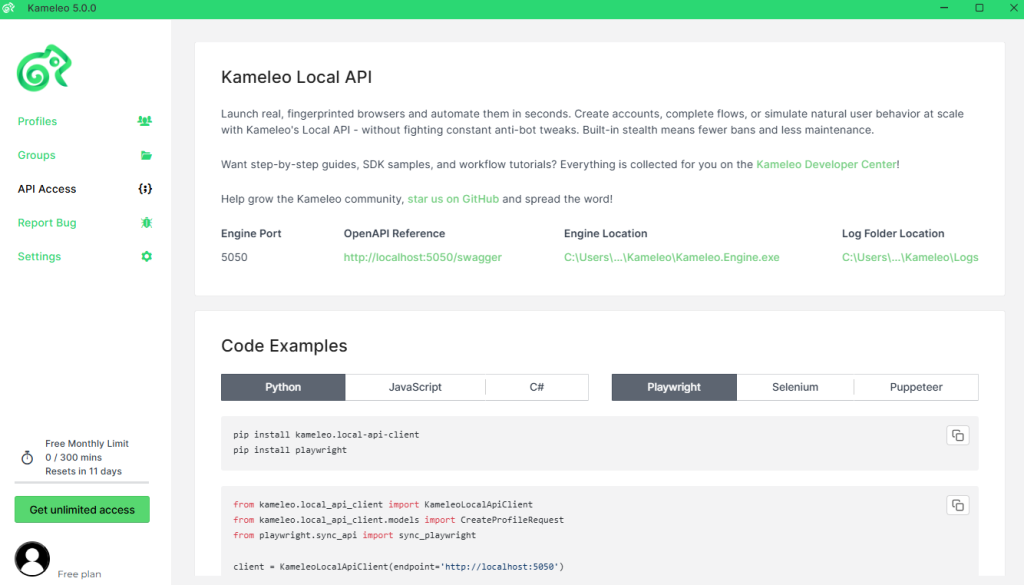Click the Kameleo chameleon logo in sidebar
This screenshot has width=1024, height=585.
44,68
